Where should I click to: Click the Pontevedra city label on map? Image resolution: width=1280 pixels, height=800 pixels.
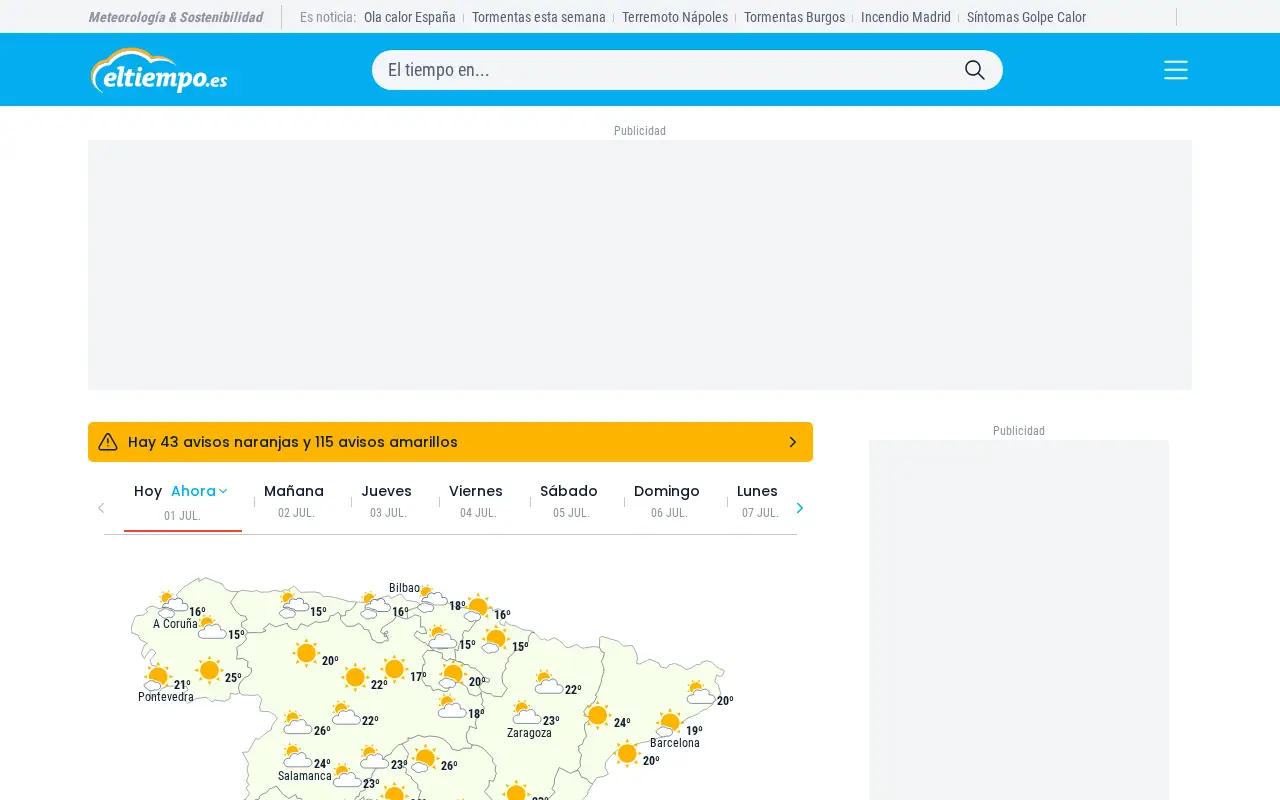(x=166, y=697)
